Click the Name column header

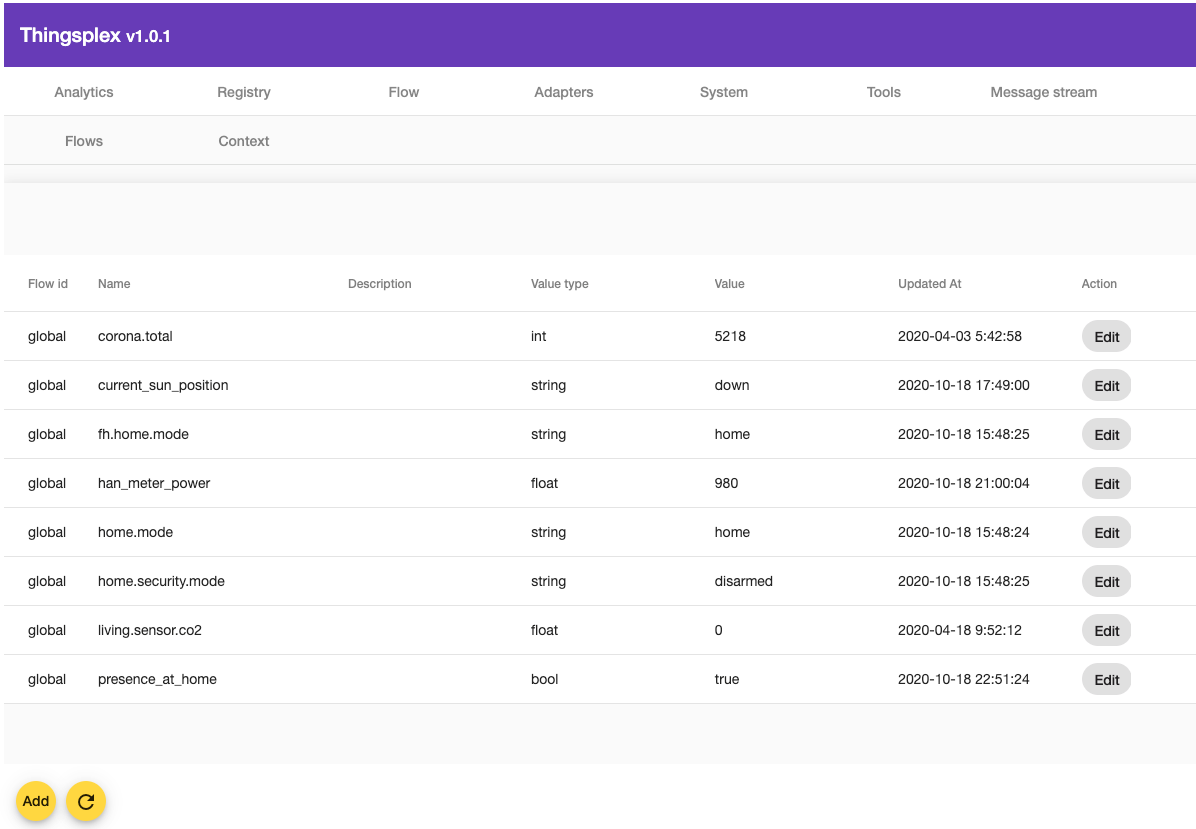(x=114, y=284)
